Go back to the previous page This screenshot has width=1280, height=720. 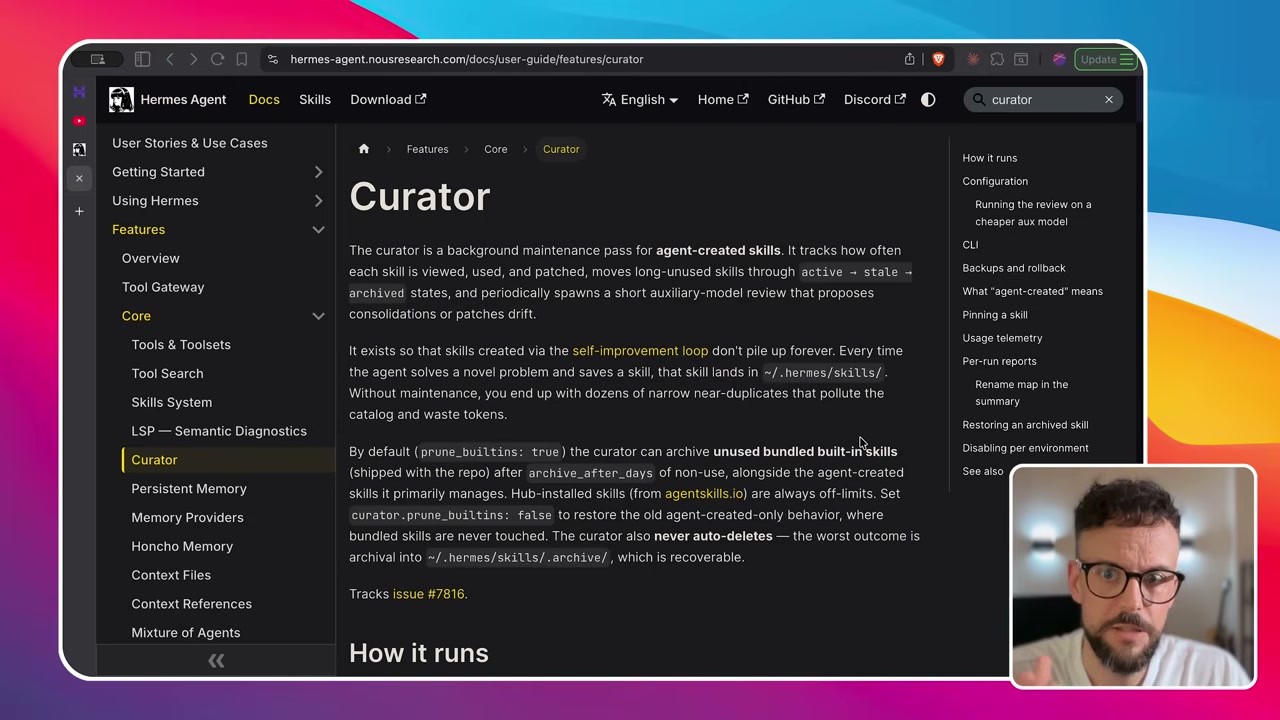click(x=169, y=59)
